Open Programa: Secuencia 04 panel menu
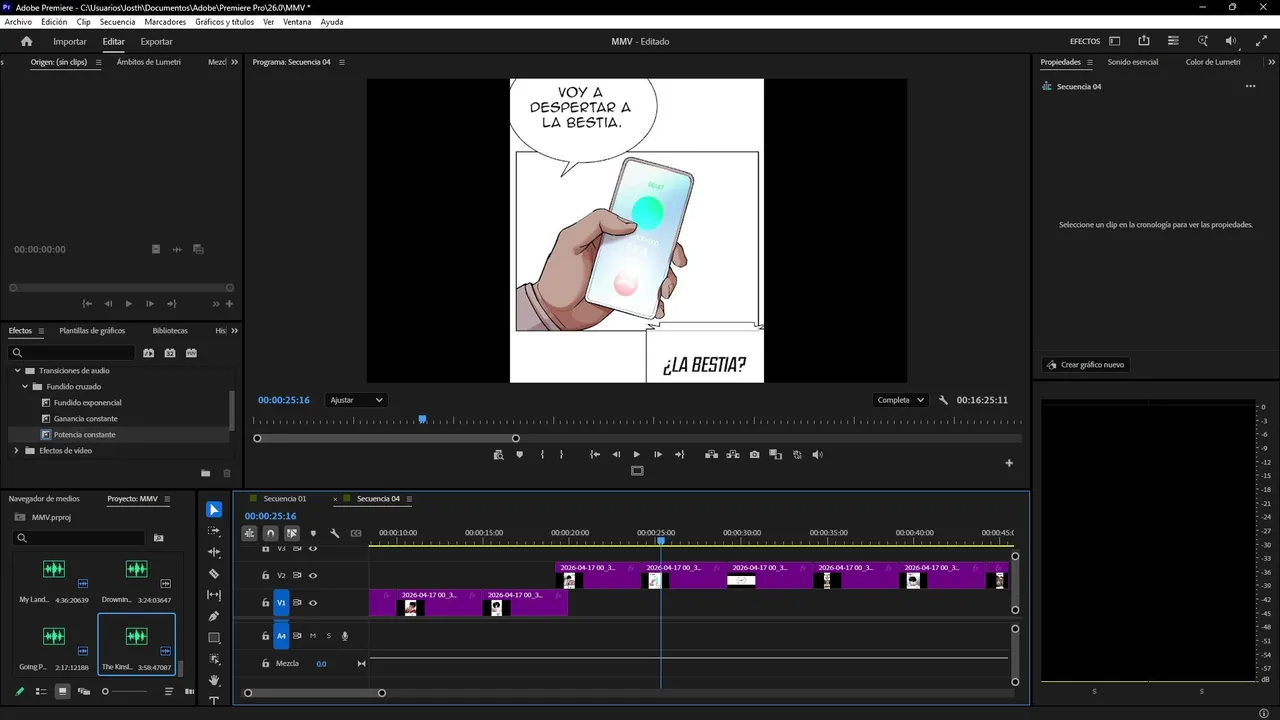Viewport: 1280px width, 720px height. tap(342, 62)
